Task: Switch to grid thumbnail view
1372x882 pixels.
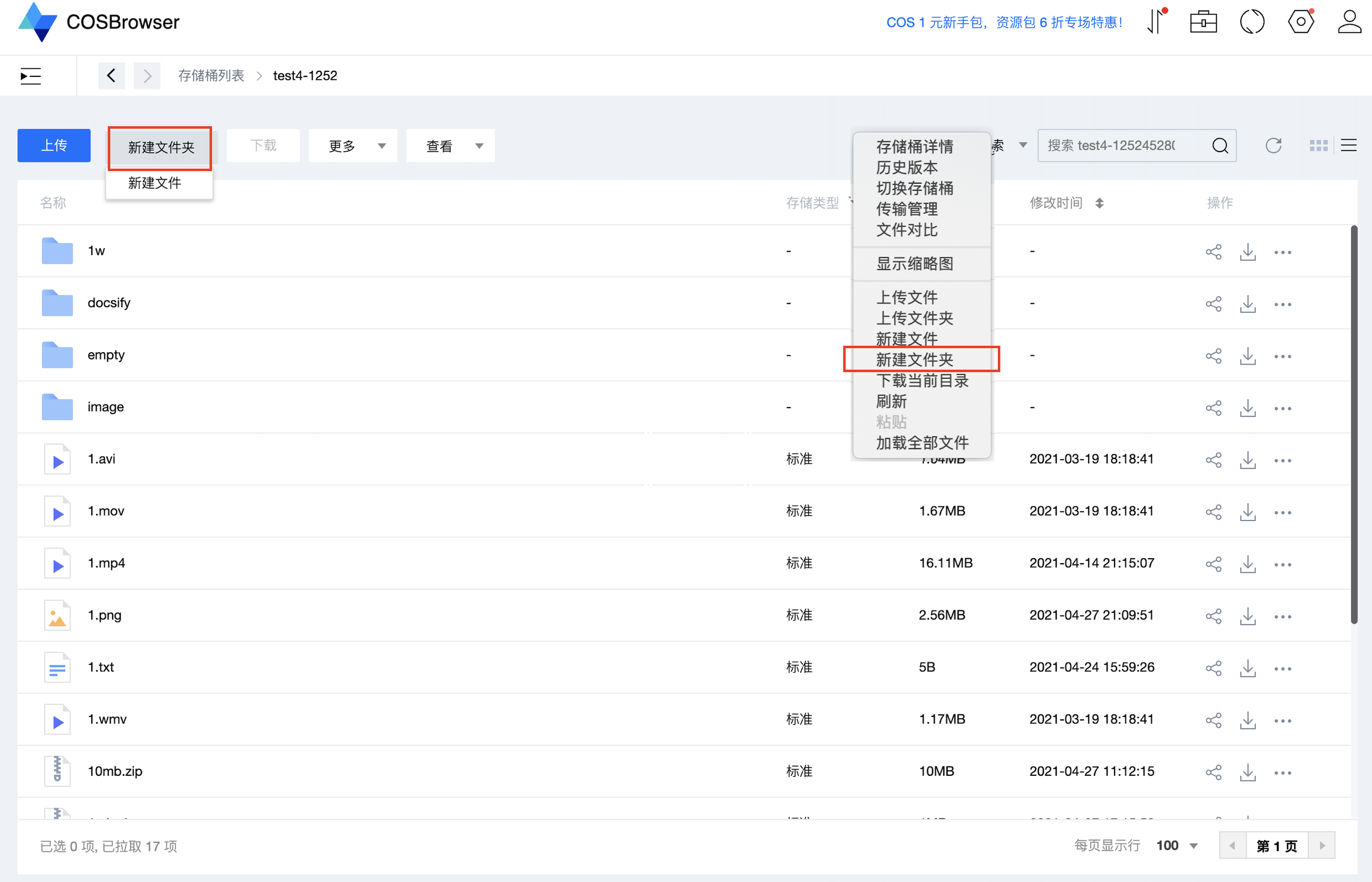Action: click(x=1318, y=146)
